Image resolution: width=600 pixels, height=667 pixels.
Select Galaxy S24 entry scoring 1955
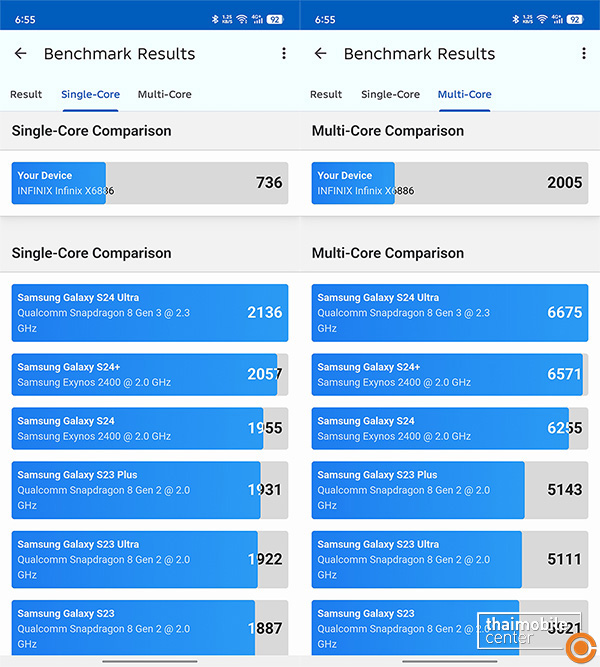click(x=150, y=428)
